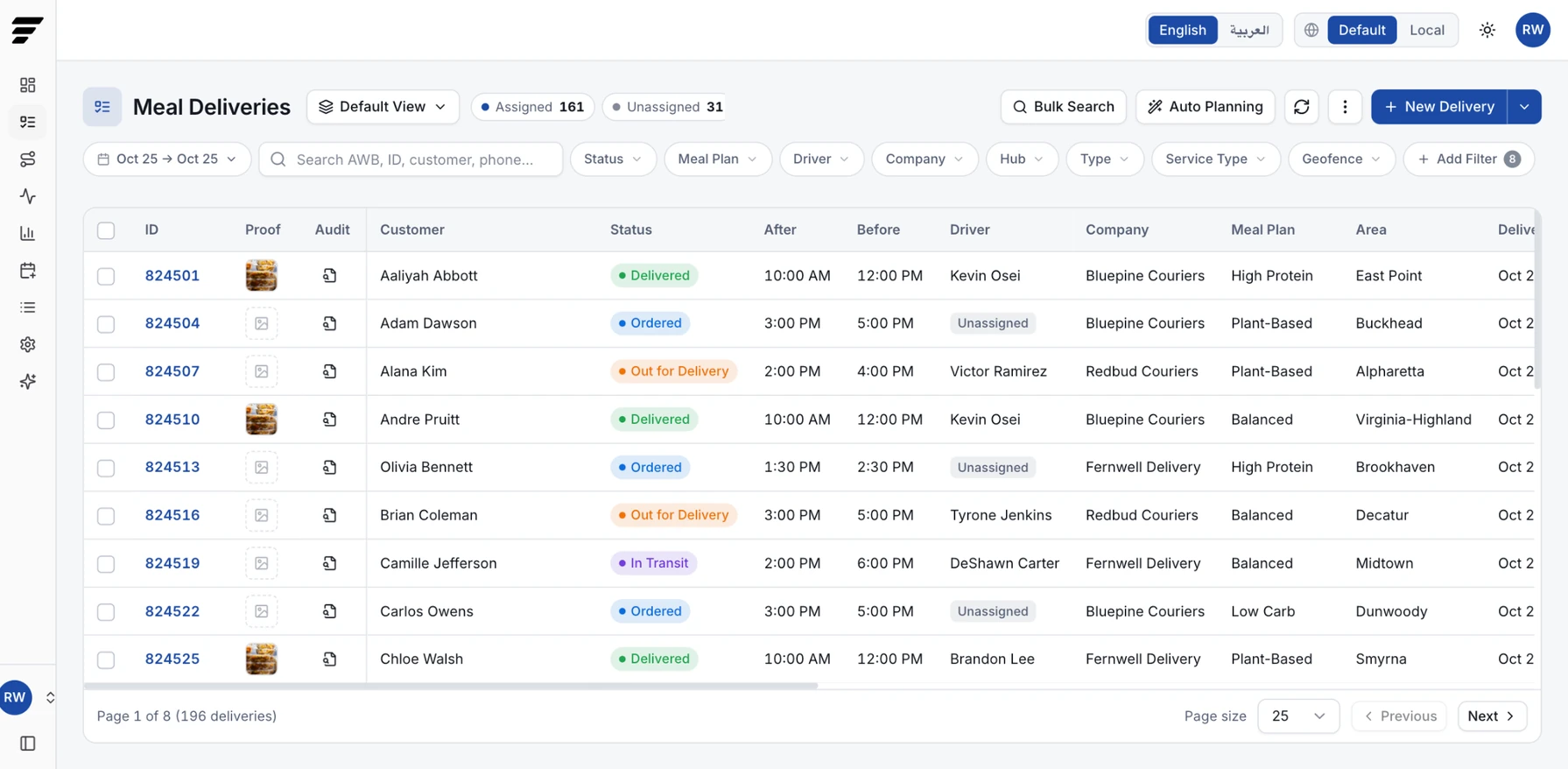The height and width of the screenshot is (769, 1568).
Task: Open delivery link 824522
Action: [172, 611]
